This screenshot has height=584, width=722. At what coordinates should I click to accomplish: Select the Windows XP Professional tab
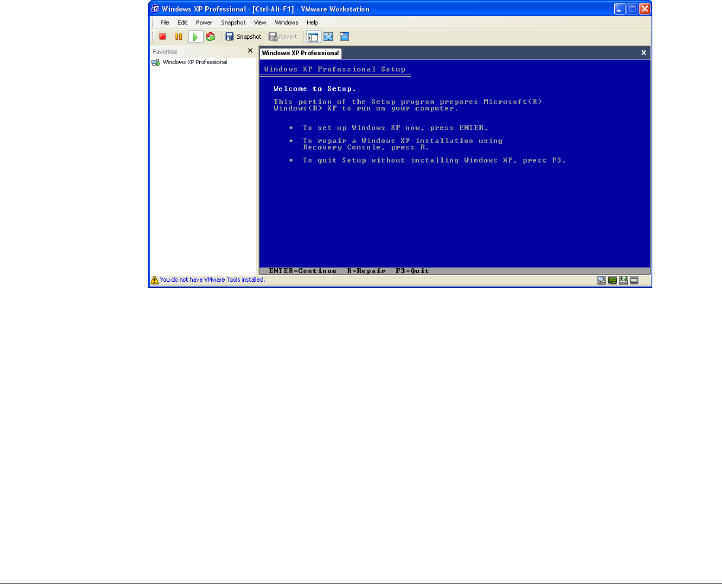pos(300,53)
